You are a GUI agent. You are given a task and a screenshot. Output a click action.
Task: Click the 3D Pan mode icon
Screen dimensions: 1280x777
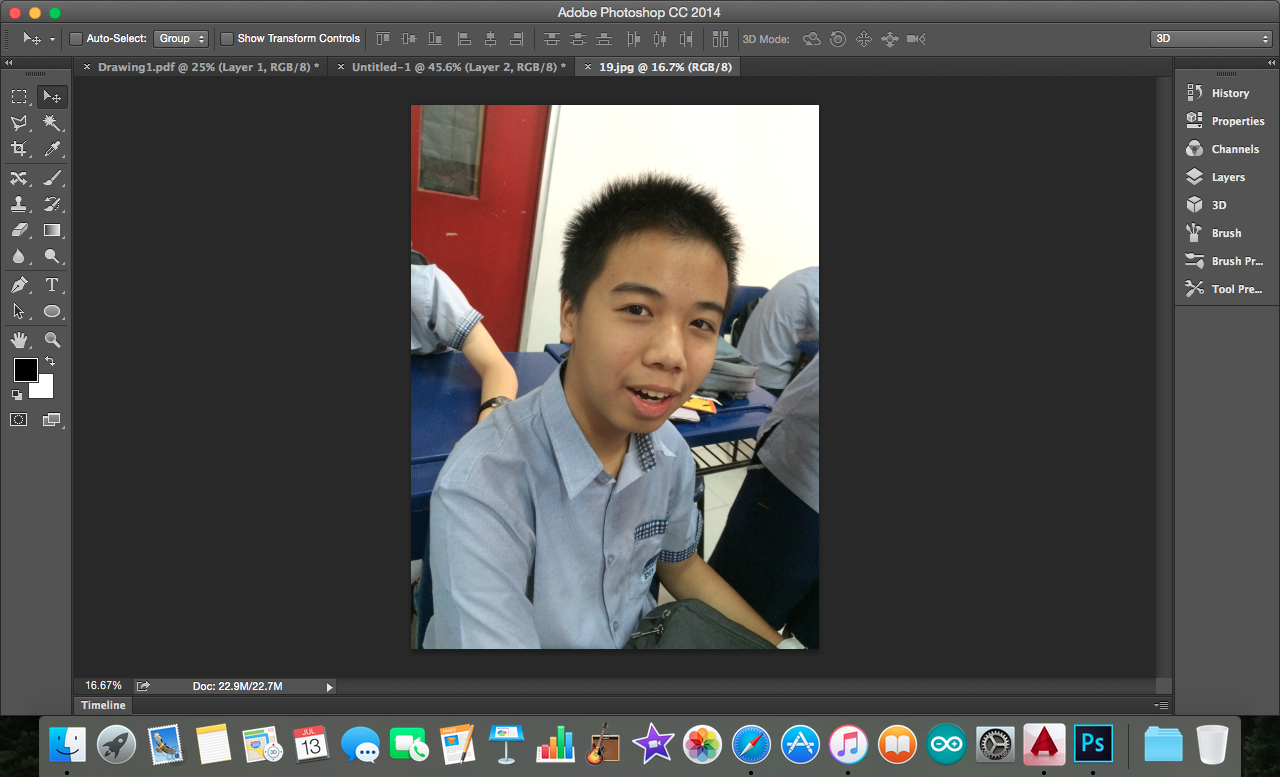864,39
